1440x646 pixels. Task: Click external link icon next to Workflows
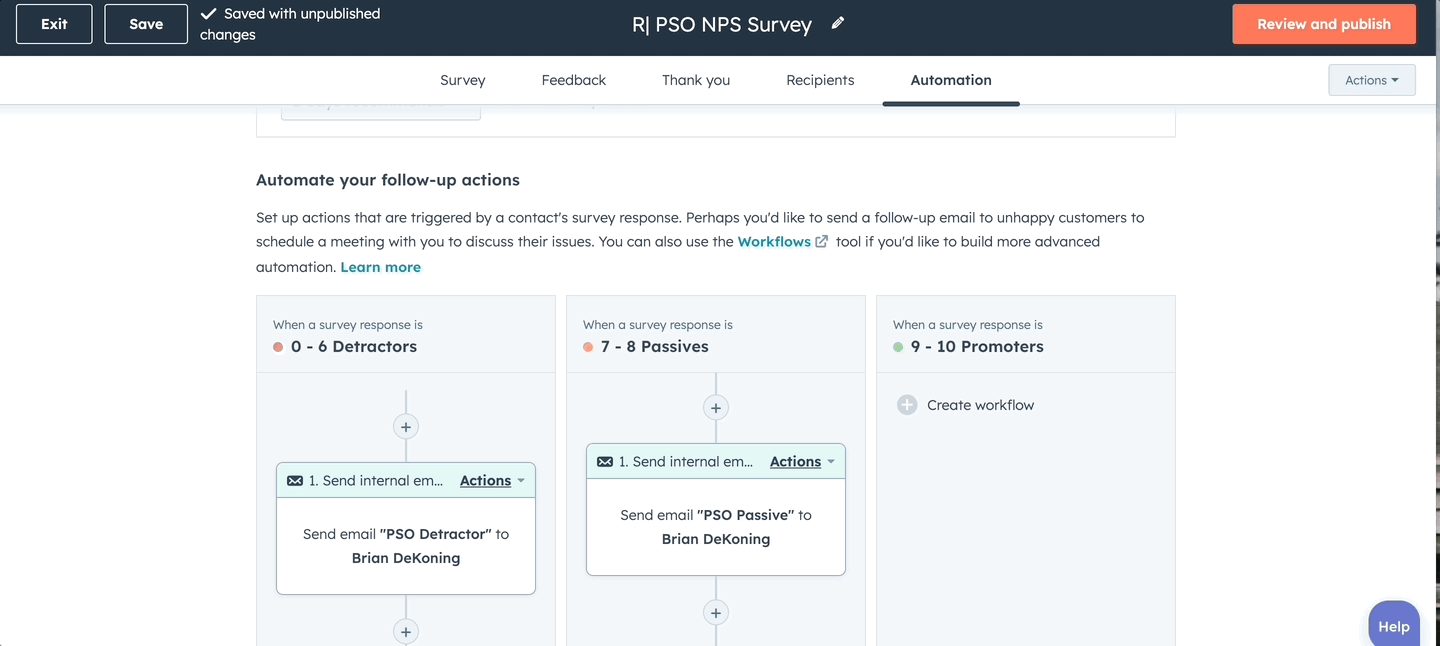pos(822,242)
